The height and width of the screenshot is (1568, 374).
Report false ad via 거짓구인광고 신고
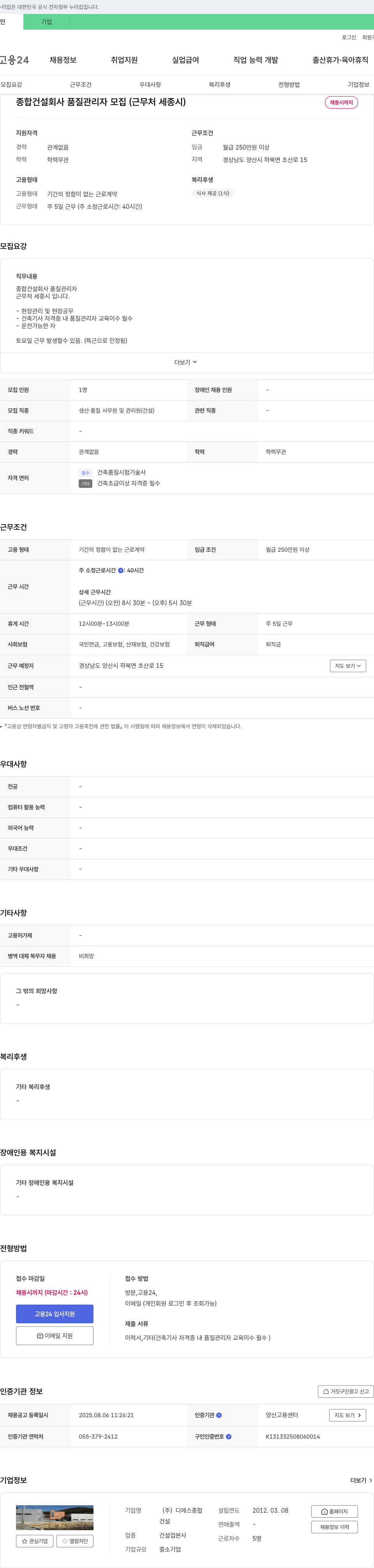point(346,1391)
